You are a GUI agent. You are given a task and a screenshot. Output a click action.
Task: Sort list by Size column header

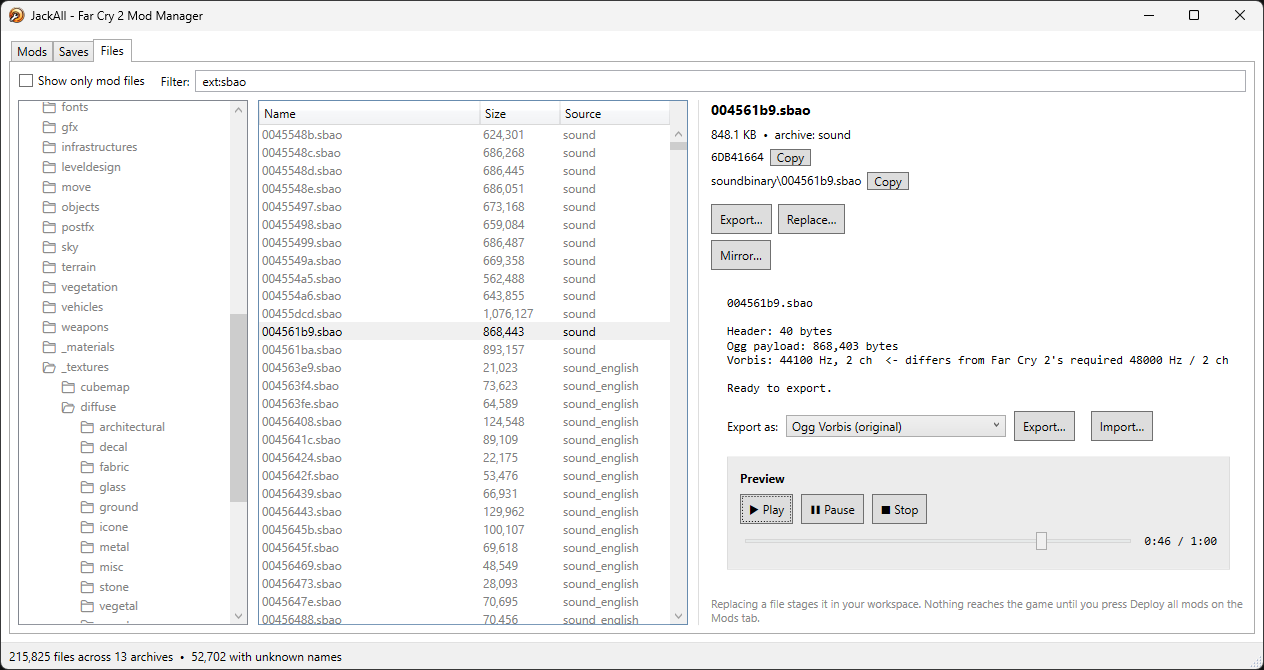click(519, 114)
